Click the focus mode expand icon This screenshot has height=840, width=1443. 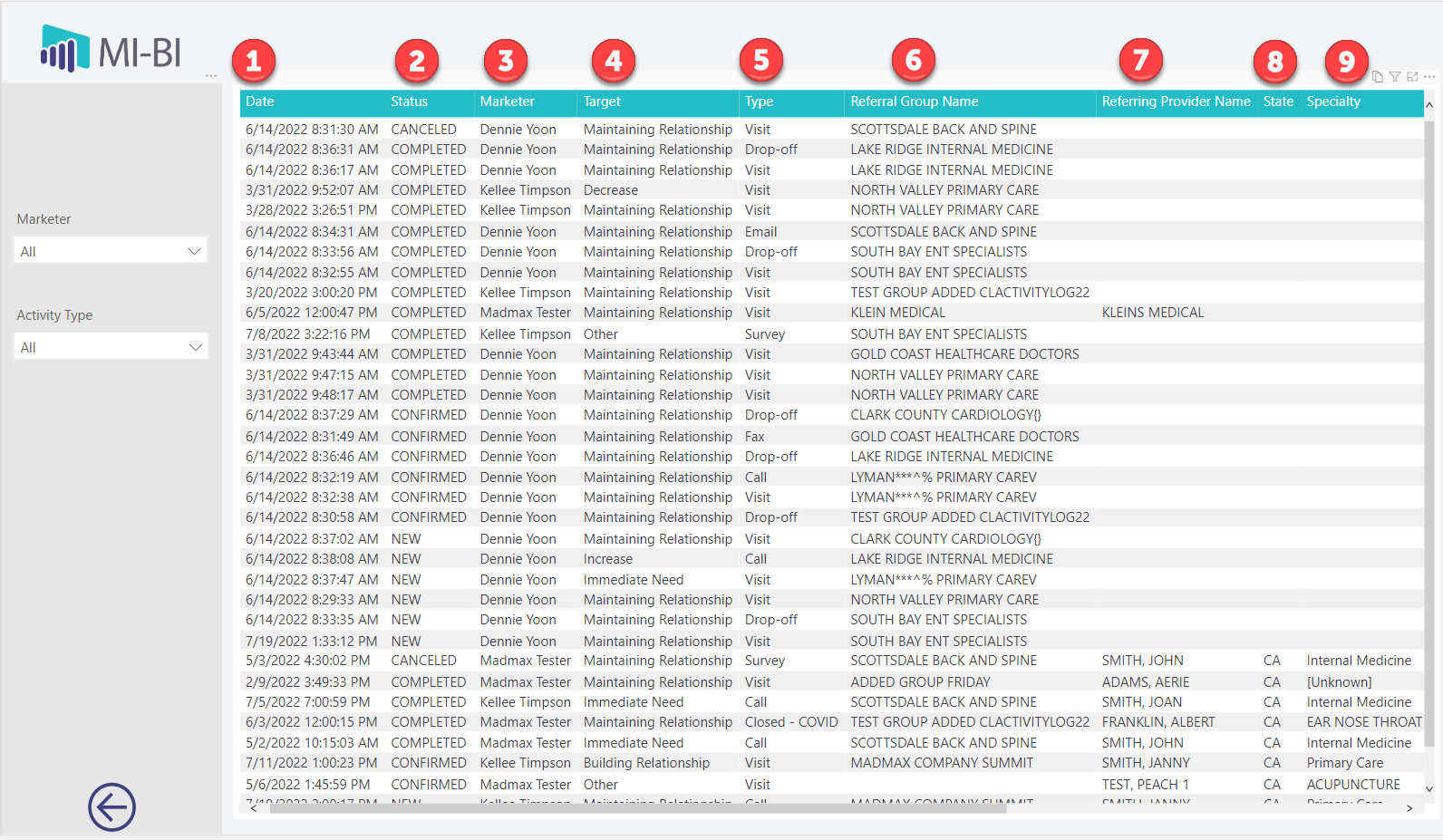(x=1412, y=77)
